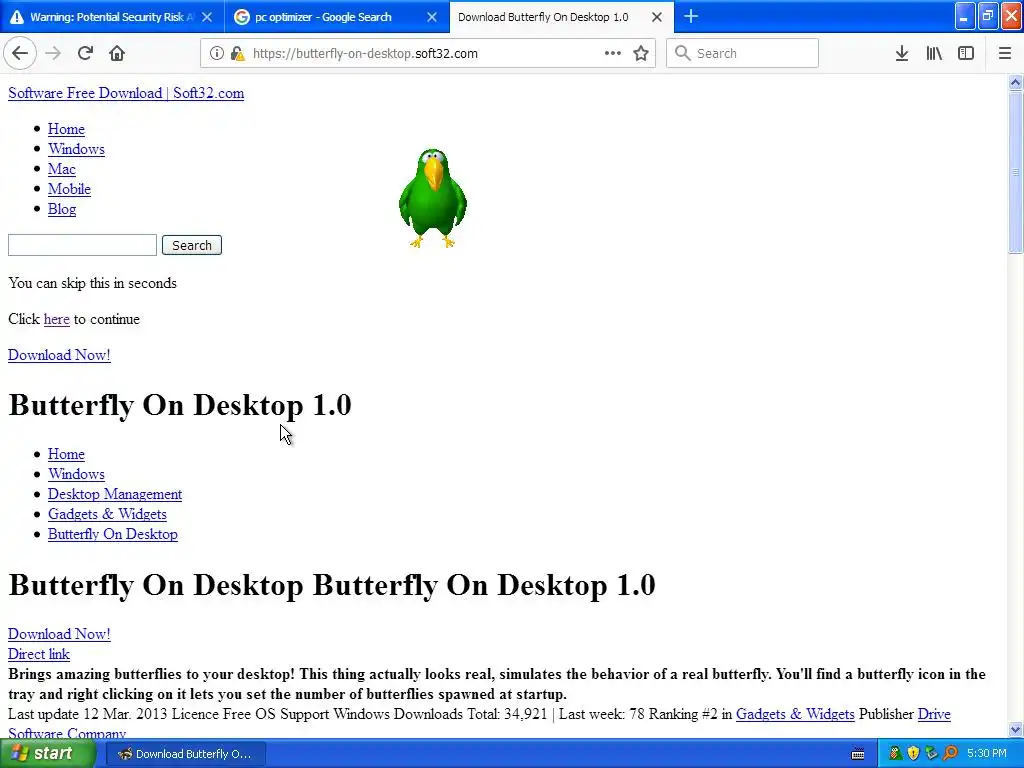Open the breadcrumb Home link under the title
The width and height of the screenshot is (1024, 768).
[66, 454]
